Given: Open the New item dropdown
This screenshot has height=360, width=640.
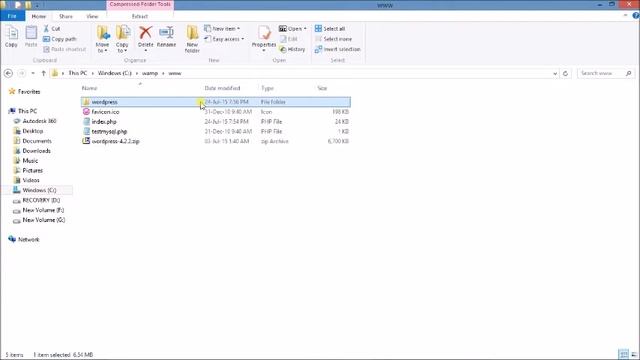Looking at the screenshot, I should point(222,29).
